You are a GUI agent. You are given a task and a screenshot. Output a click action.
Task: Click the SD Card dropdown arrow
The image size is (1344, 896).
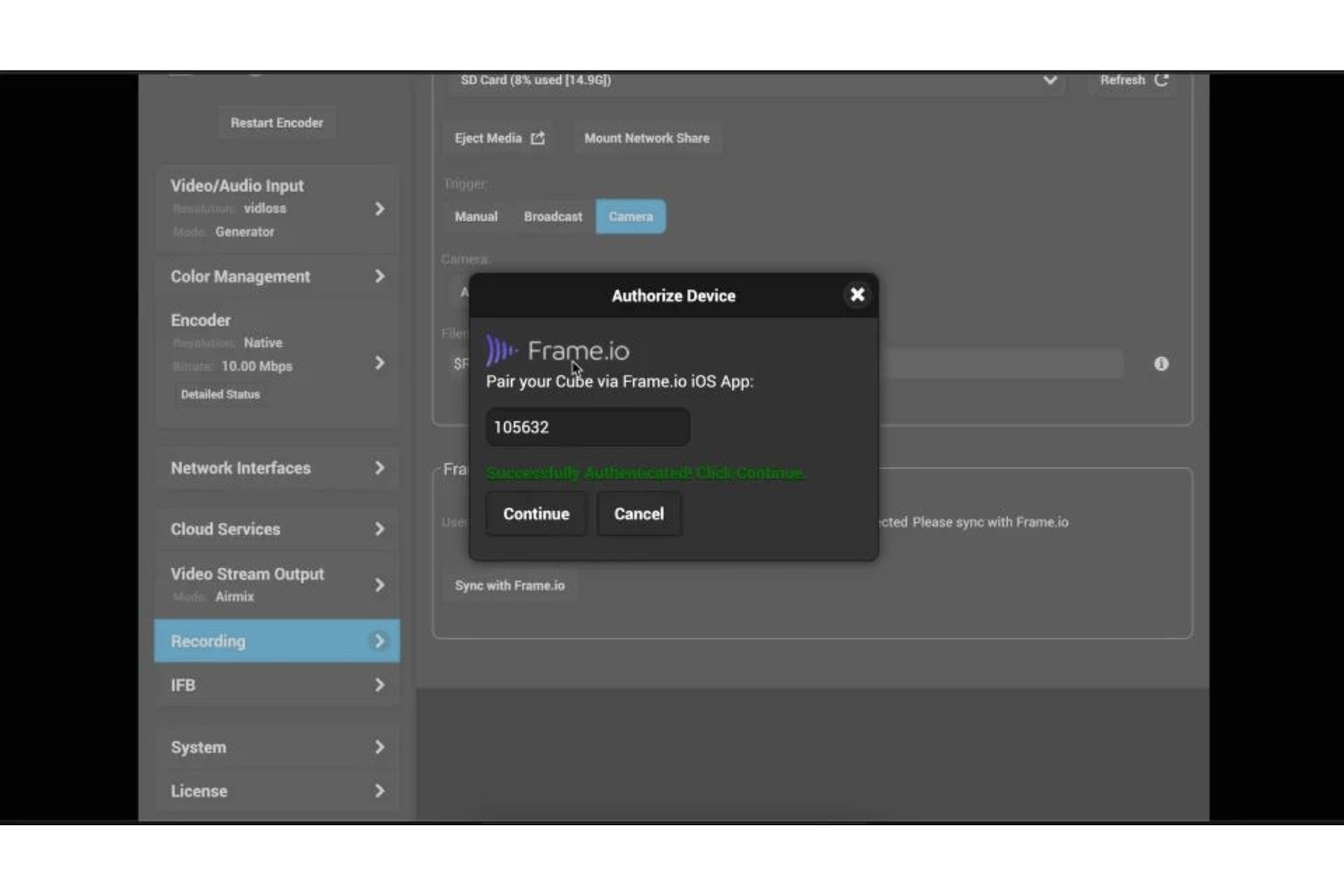(x=1050, y=81)
